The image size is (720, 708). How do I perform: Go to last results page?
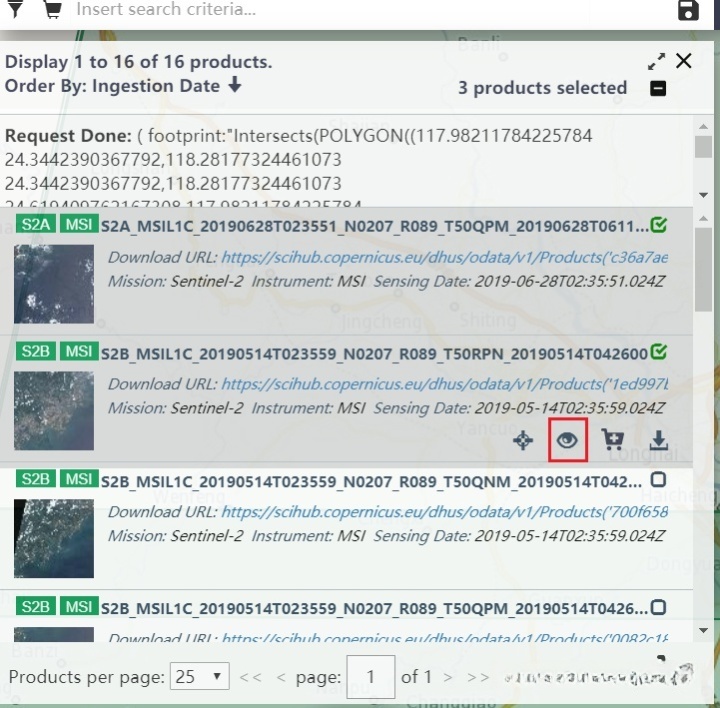point(478,677)
